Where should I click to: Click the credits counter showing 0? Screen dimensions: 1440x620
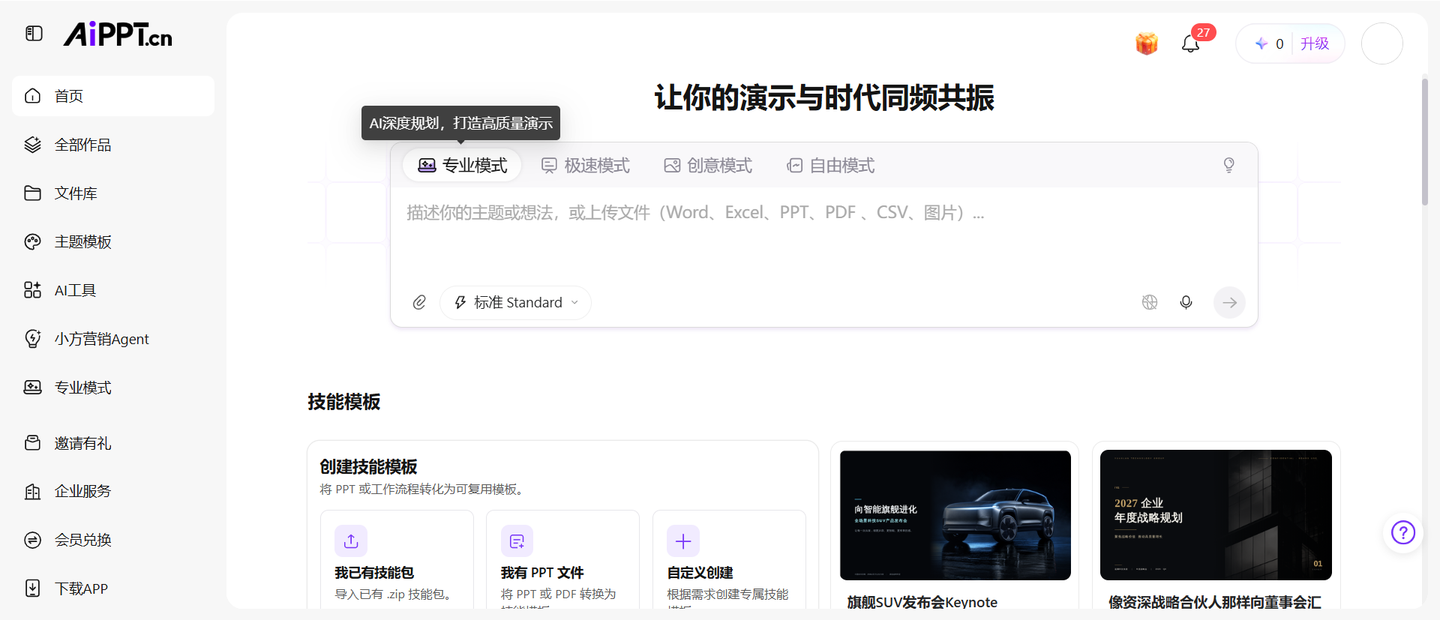(1269, 44)
